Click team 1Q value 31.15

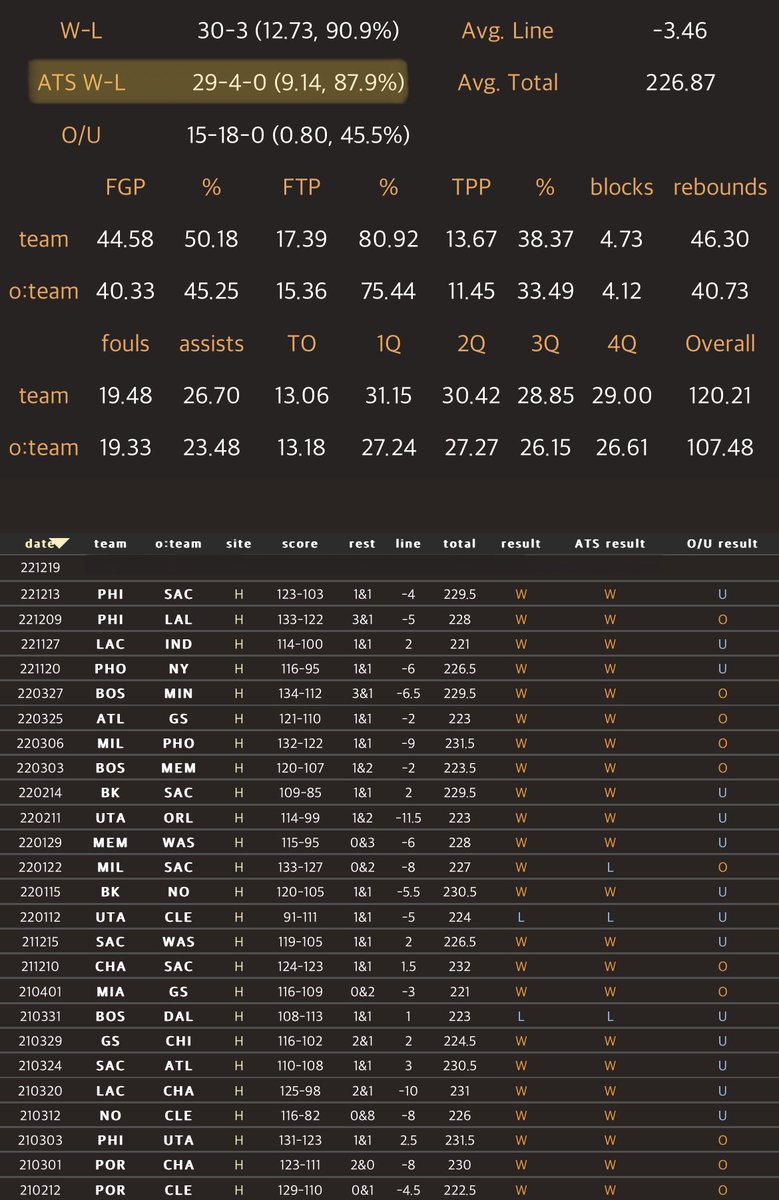pyautogui.click(x=388, y=395)
